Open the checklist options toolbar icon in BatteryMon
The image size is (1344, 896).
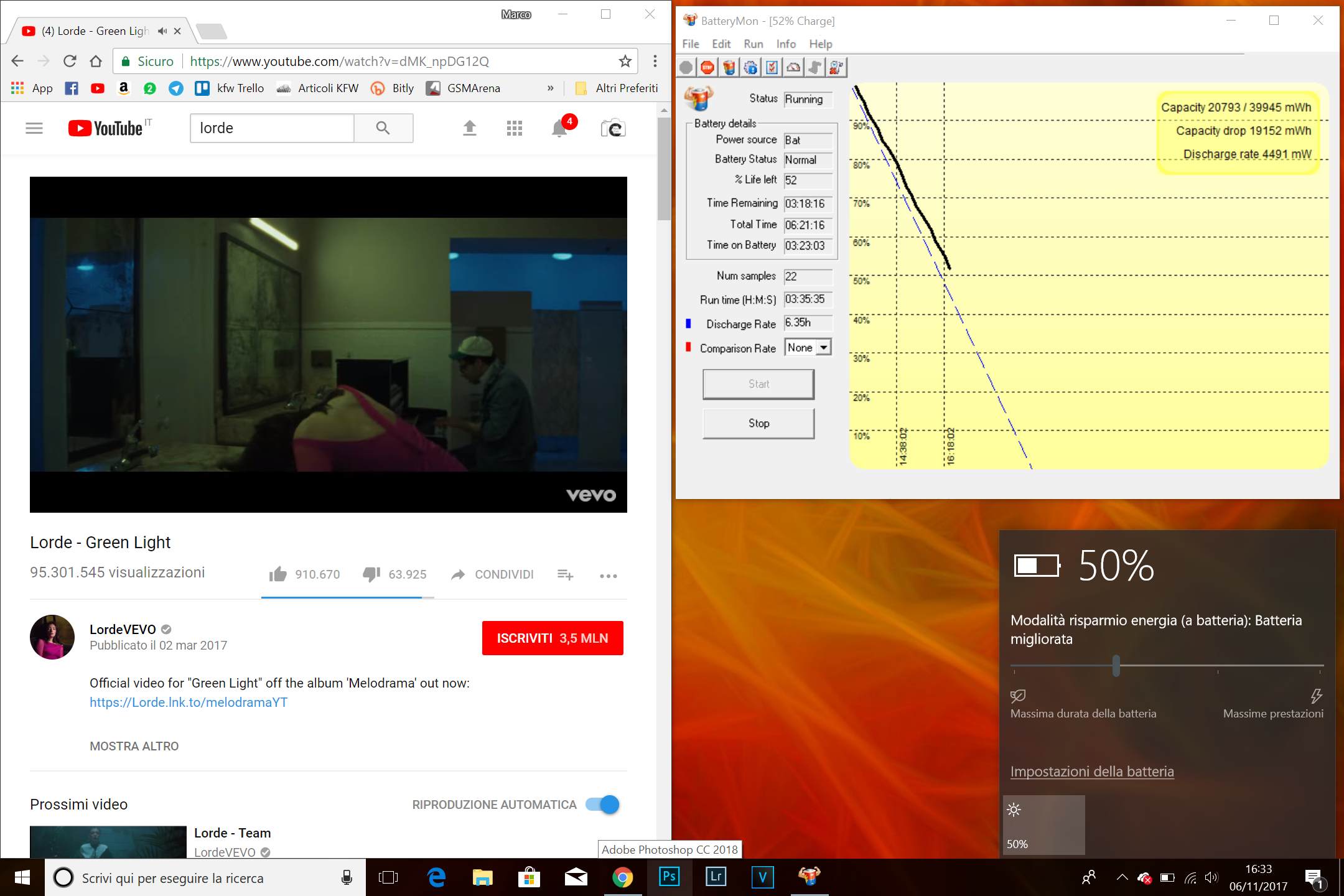(x=772, y=67)
